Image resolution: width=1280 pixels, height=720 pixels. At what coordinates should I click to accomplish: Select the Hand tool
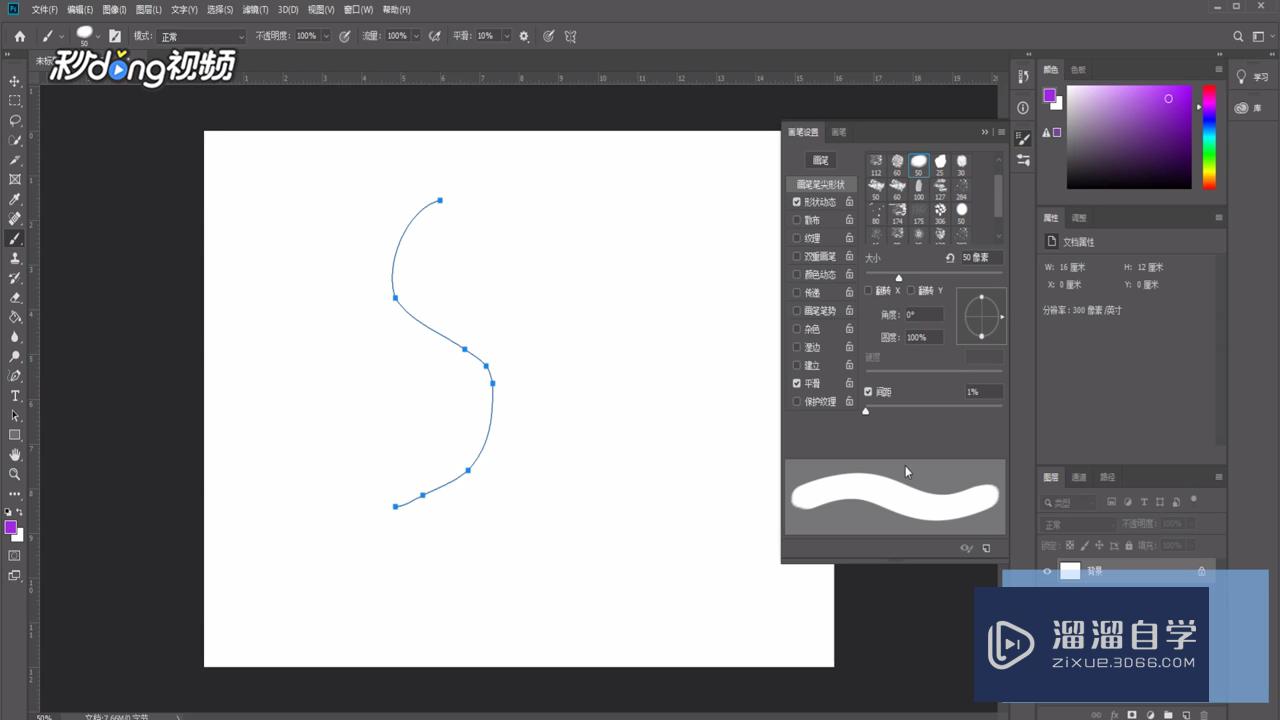[x=15, y=455]
